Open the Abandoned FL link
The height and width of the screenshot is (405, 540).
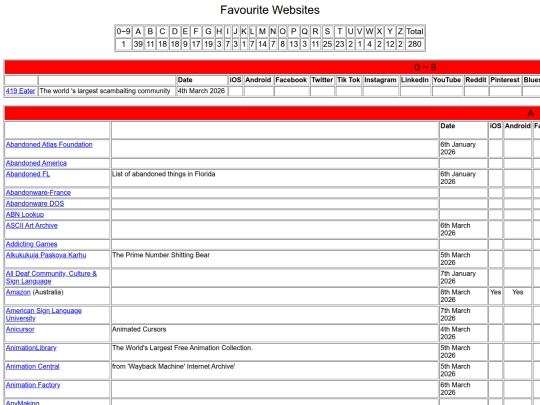(28, 174)
